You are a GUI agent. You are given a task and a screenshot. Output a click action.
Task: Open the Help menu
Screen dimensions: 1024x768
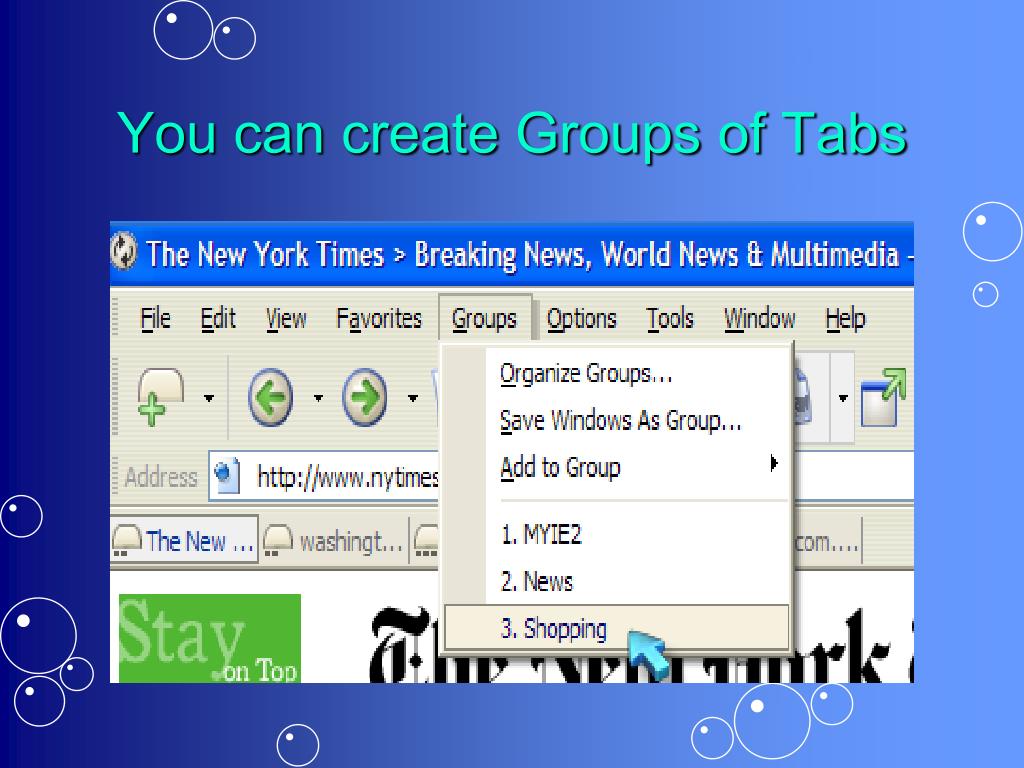coord(845,319)
